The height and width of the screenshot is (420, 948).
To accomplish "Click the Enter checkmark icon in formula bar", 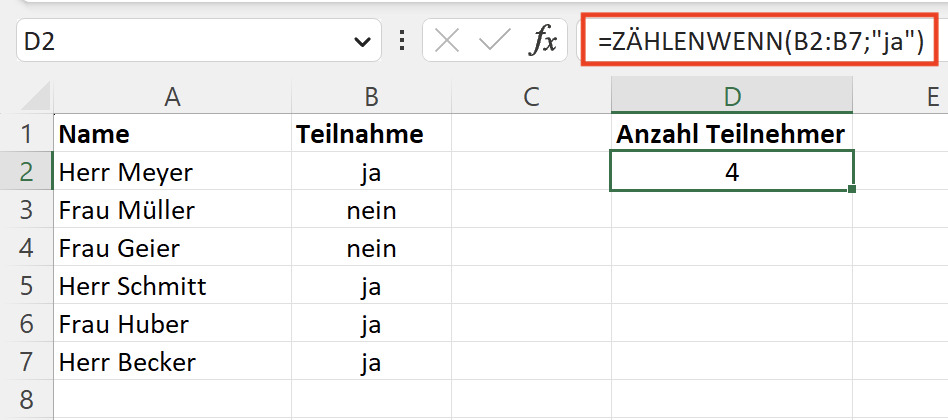I will 495,41.
